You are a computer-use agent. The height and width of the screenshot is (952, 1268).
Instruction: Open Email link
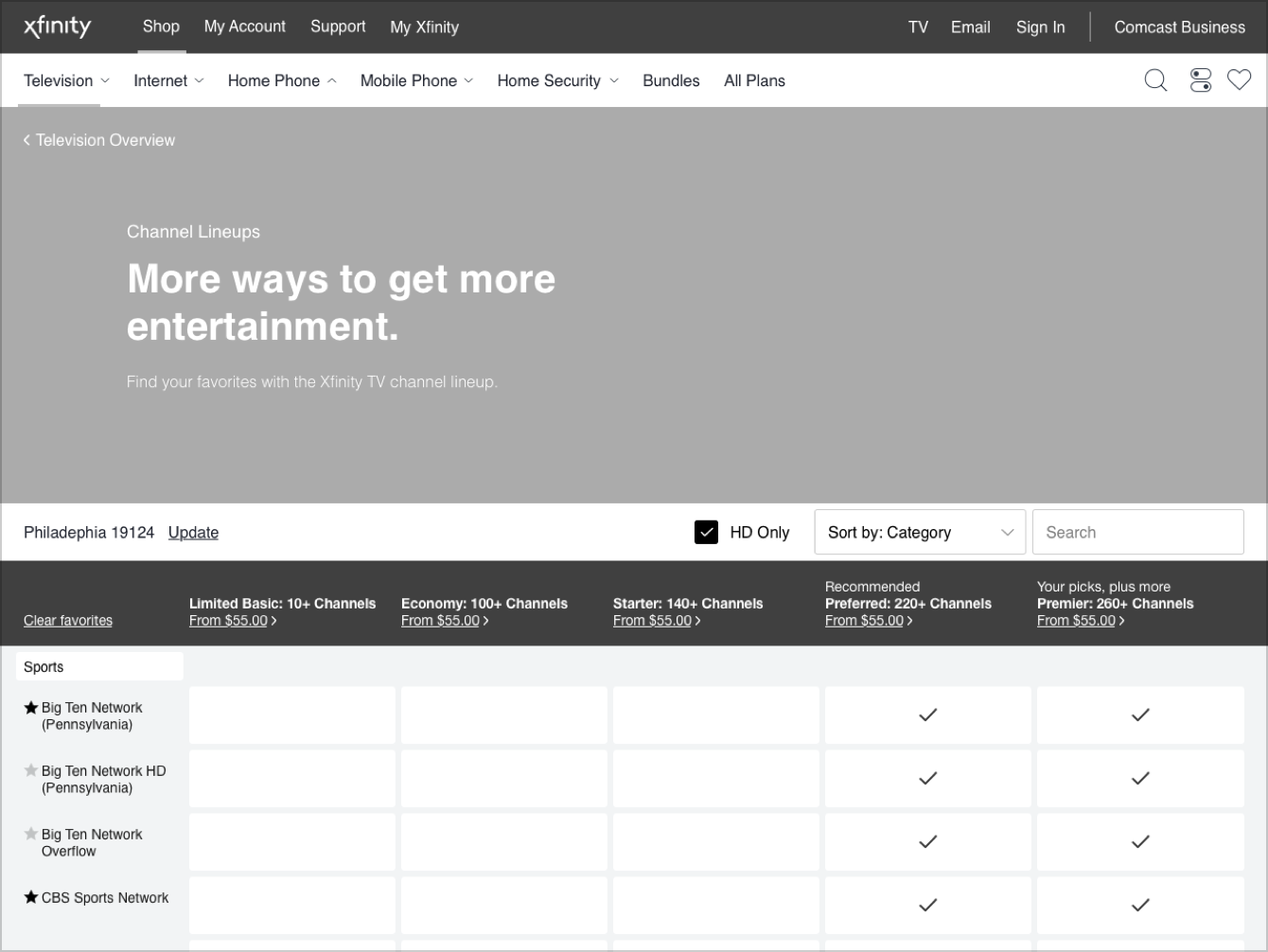971,27
